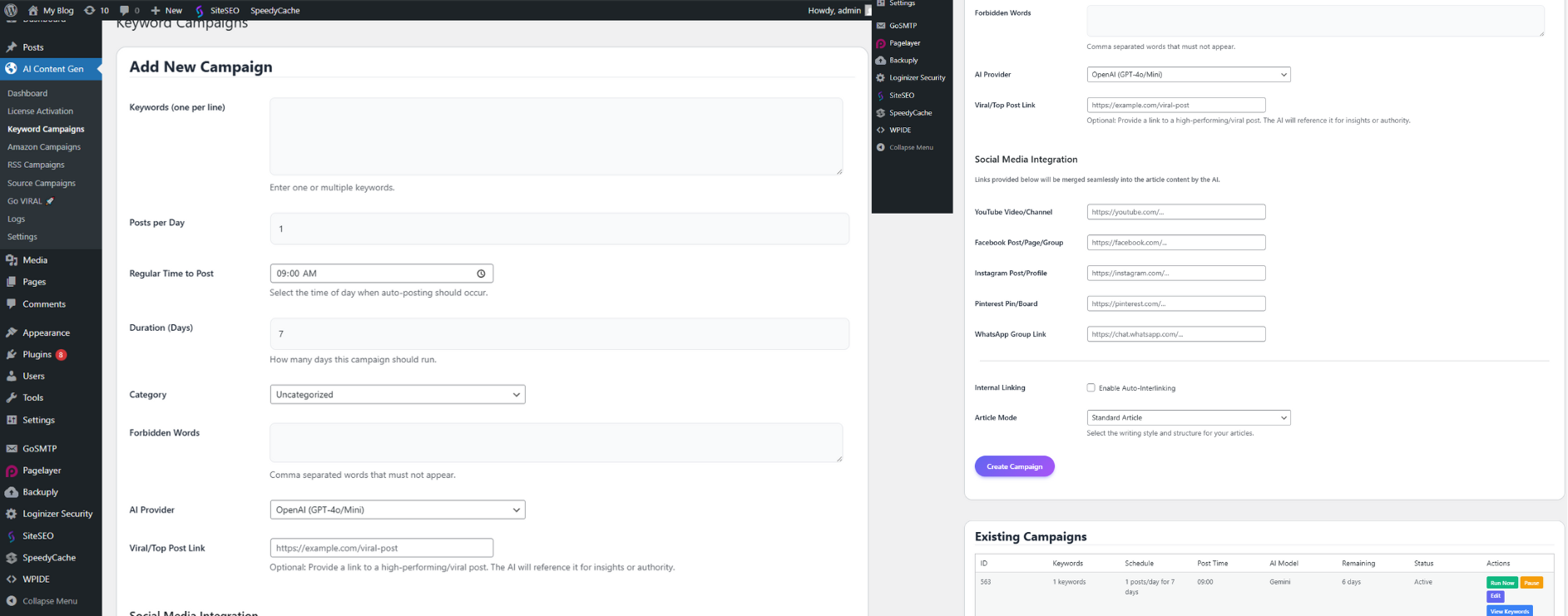
Task: Enable the Auto-Interlinking checkbox
Action: (x=1091, y=387)
